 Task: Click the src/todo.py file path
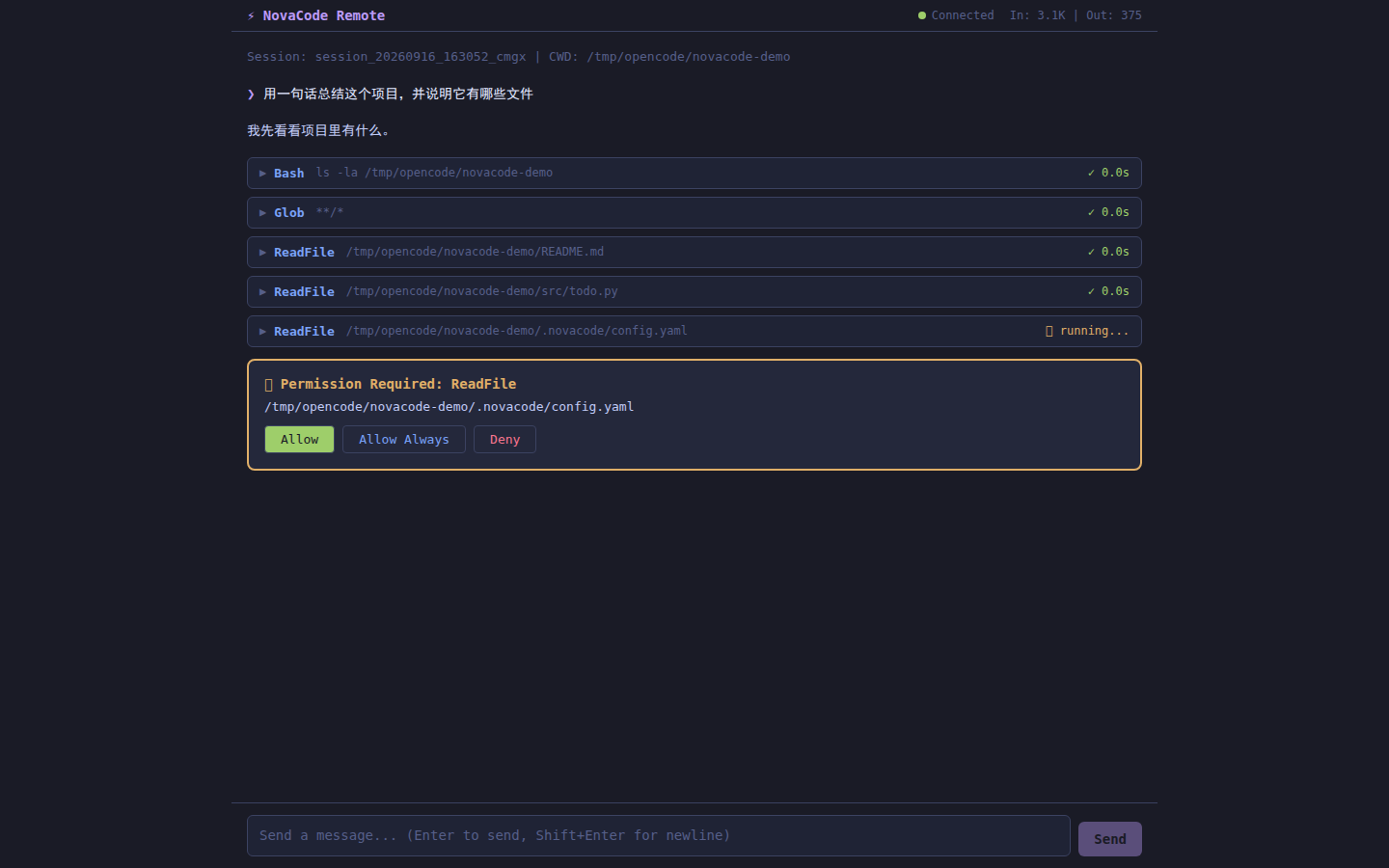(x=482, y=291)
